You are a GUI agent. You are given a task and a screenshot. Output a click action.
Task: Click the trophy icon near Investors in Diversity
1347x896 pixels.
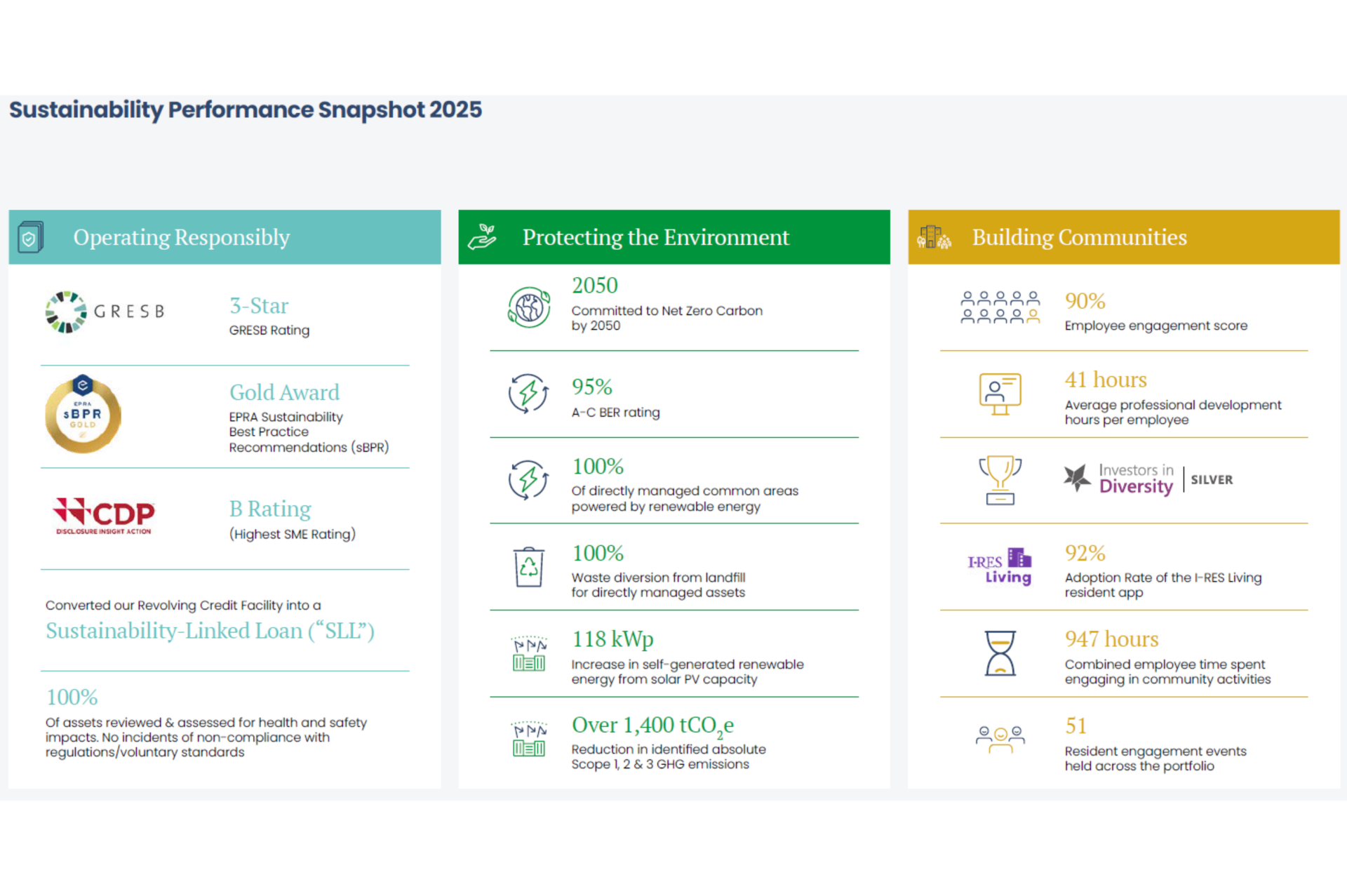[x=1000, y=481]
